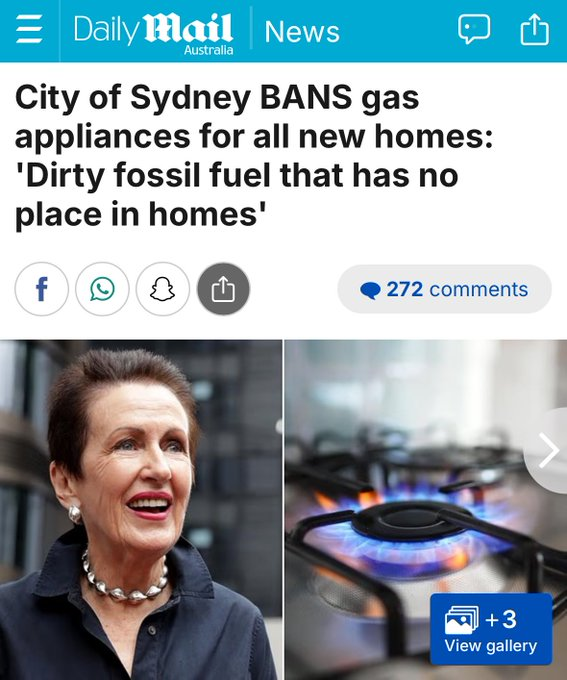Open the comments speech bubble icon in header
Viewport: 567px width, 680px height.
[474, 29]
